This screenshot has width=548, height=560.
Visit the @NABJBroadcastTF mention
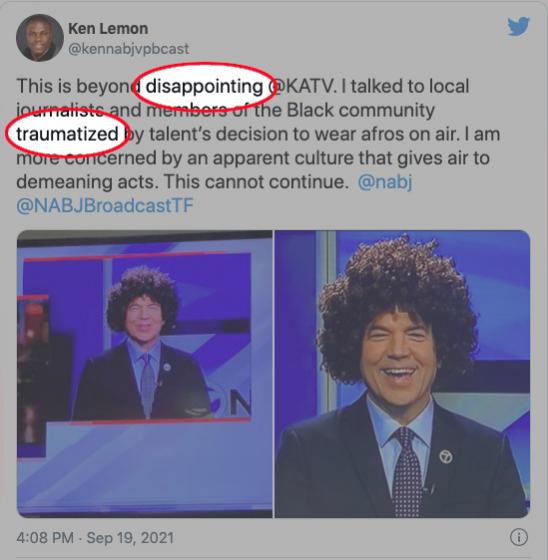tap(105, 205)
